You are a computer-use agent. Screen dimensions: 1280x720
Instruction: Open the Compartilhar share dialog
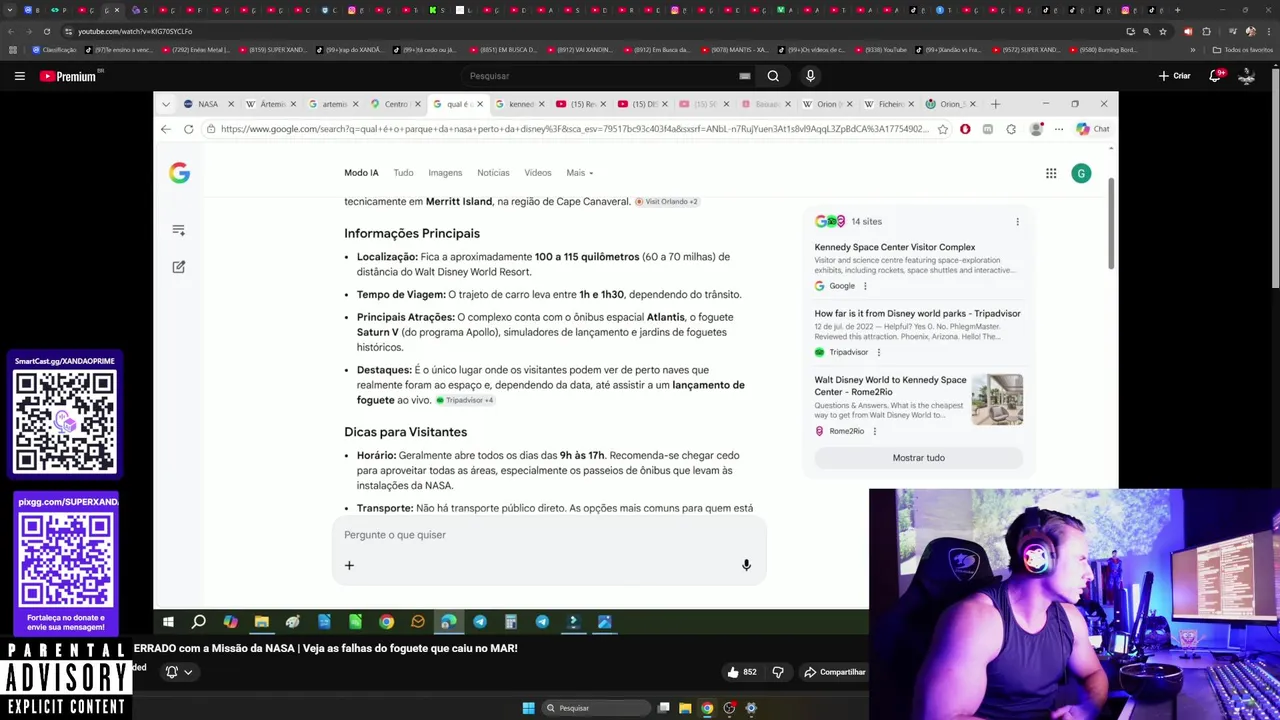point(835,672)
